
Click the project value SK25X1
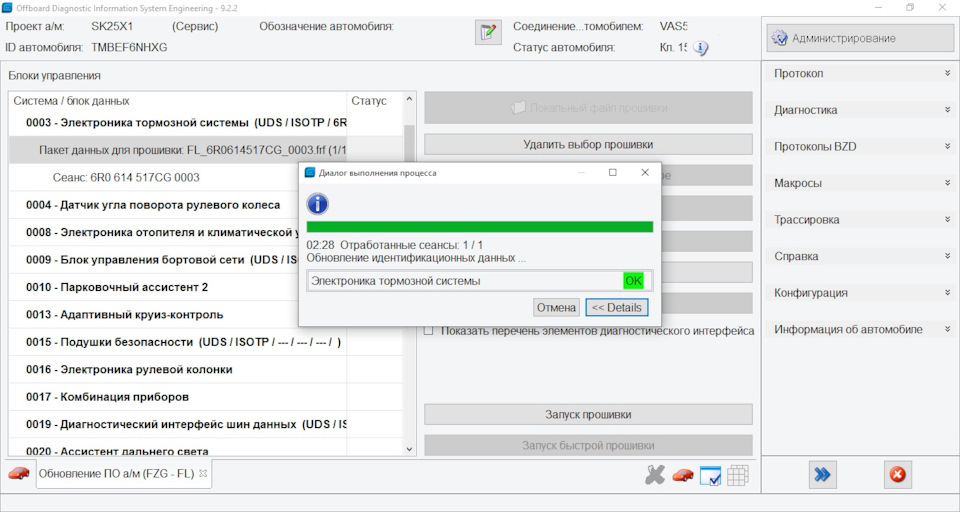[112, 27]
